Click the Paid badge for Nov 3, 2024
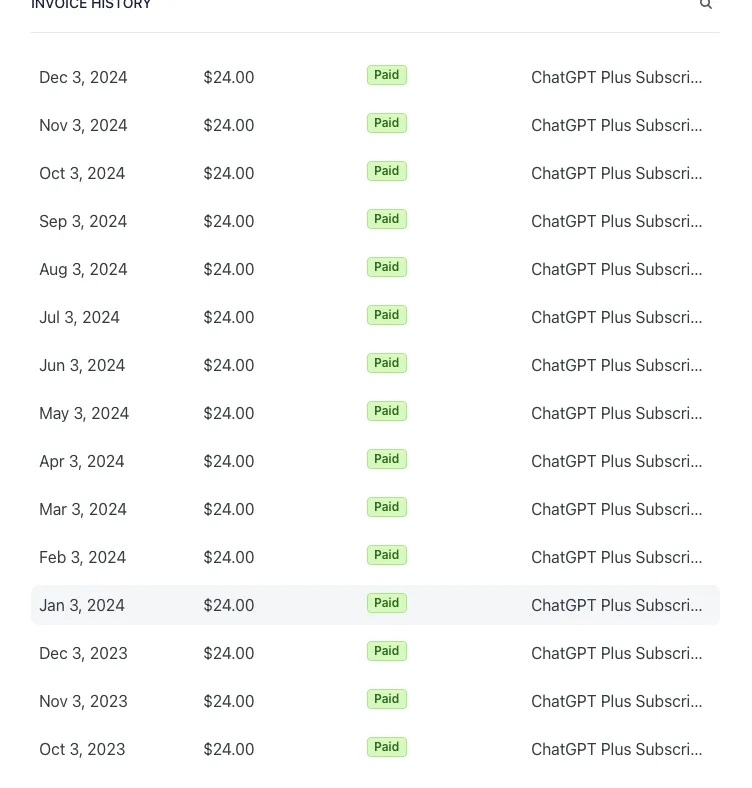752x788 pixels. coord(387,123)
